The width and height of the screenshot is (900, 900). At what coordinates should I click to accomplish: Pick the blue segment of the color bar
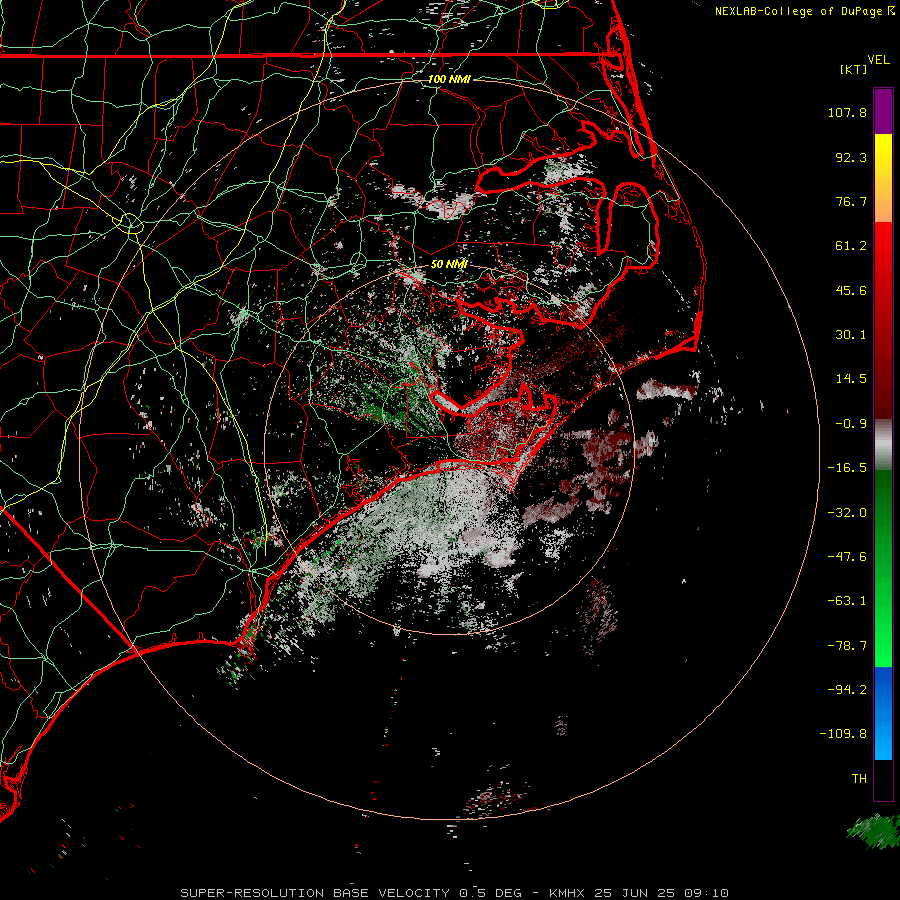coord(883,713)
